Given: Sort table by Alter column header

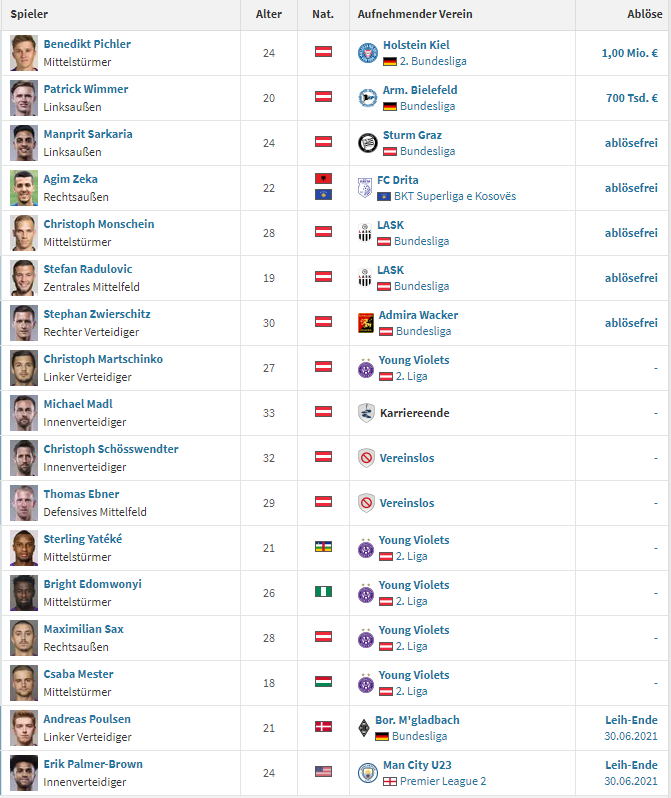Looking at the screenshot, I should (269, 14).
